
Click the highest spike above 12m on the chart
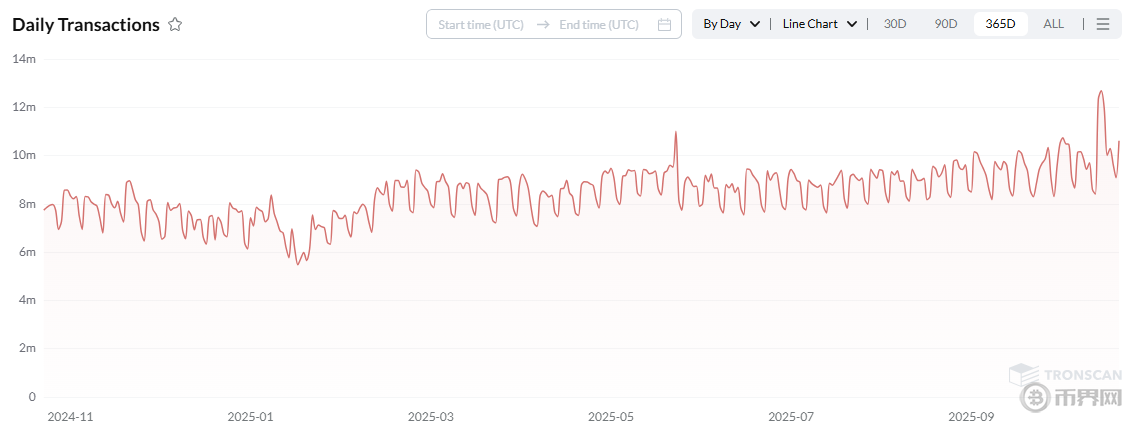pos(1101,91)
